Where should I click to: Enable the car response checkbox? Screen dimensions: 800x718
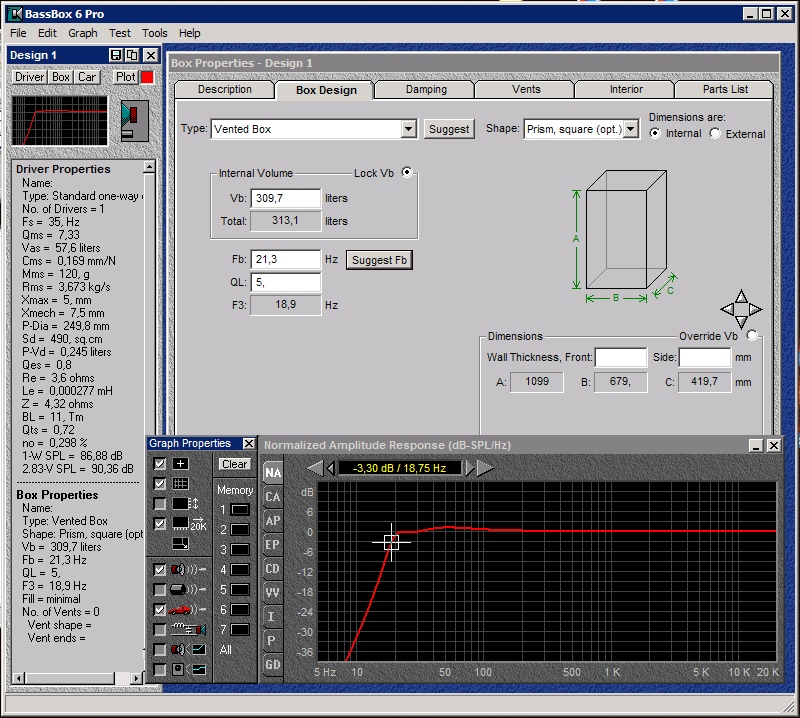tap(160, 609)
